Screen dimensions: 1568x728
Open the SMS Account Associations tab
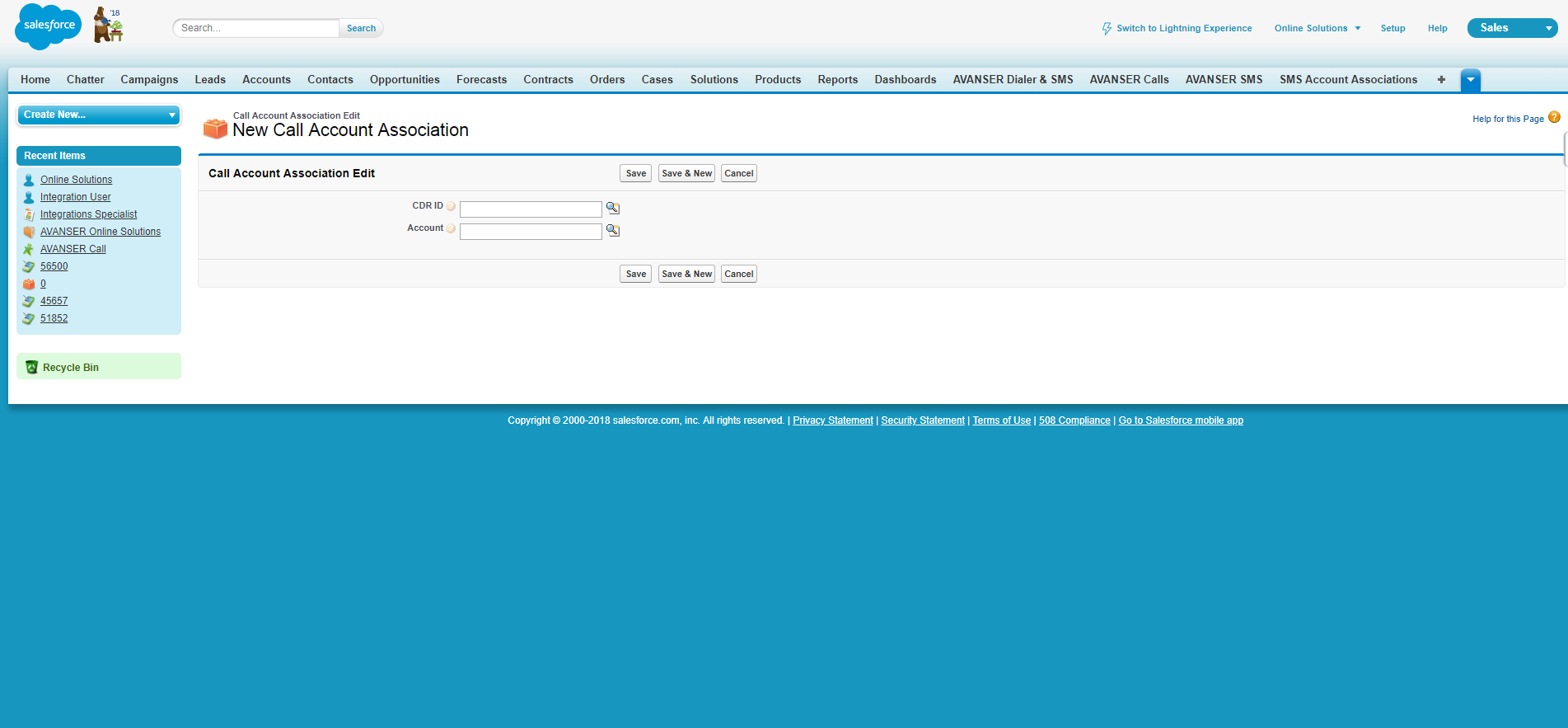click(x=1349, y=80)
